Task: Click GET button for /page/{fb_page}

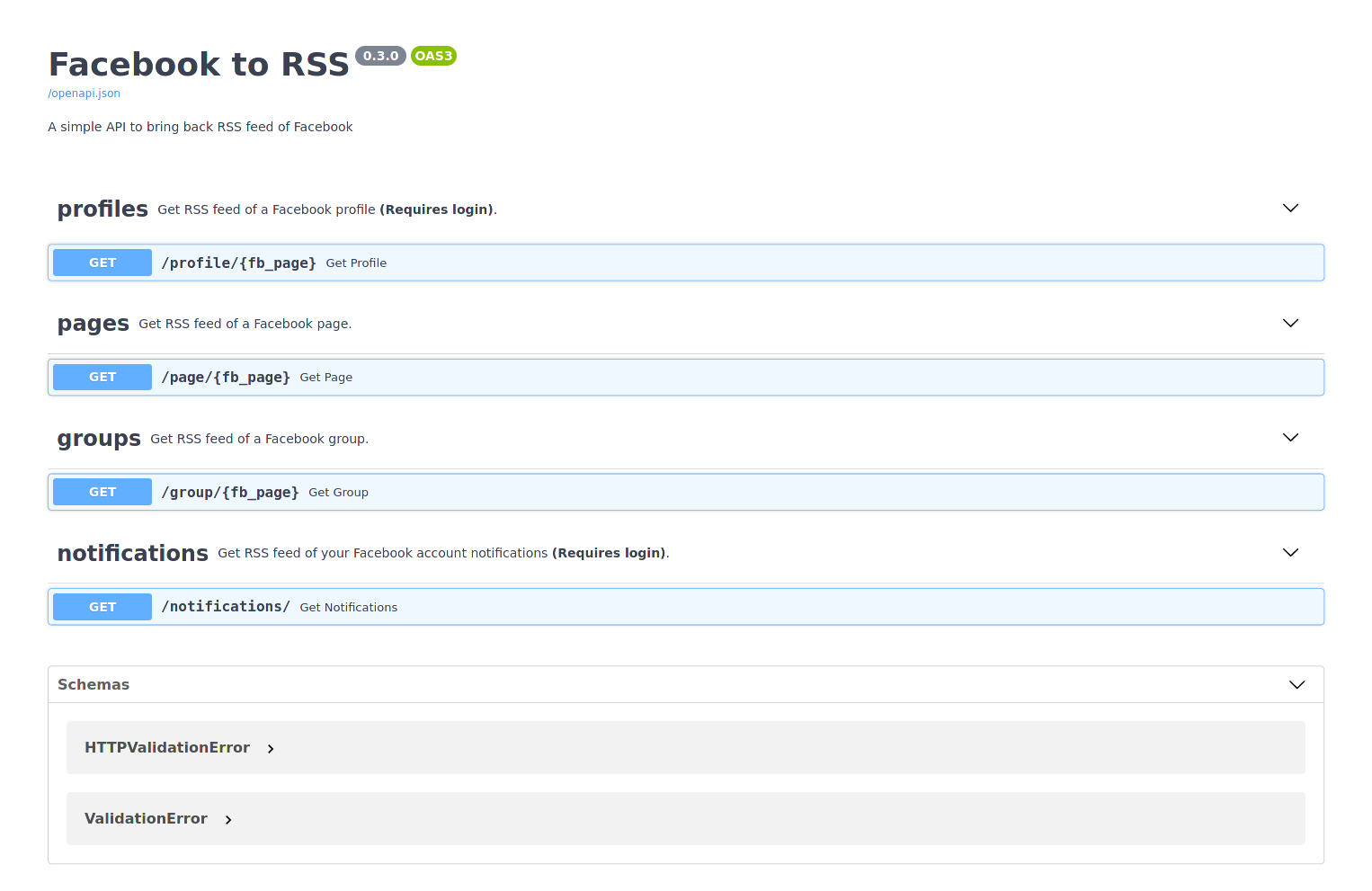Action: point(102,377)
